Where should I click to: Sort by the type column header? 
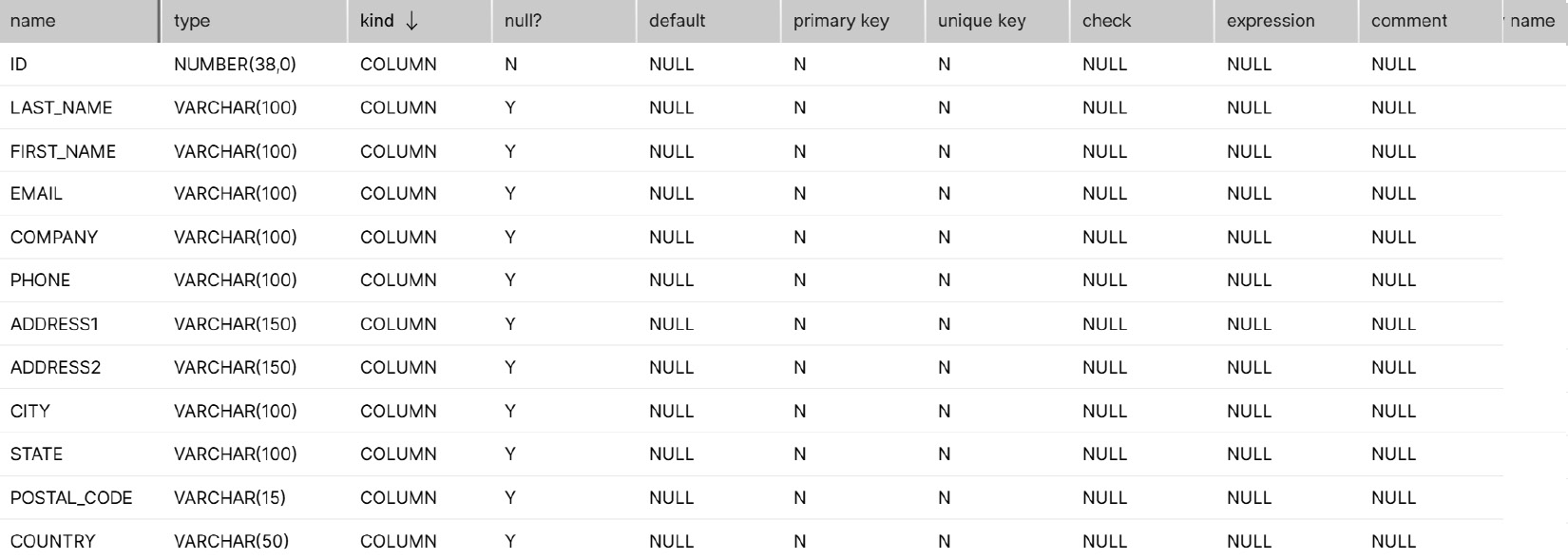pos(254,21)
